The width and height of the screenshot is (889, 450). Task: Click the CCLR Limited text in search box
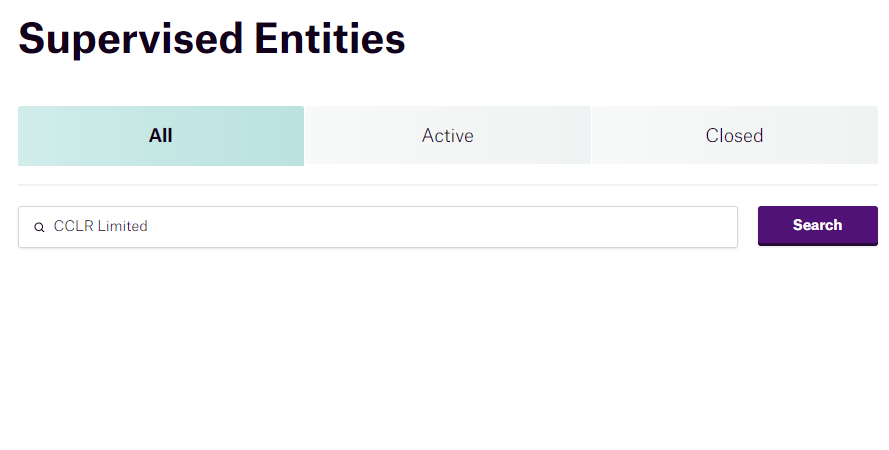[x=100, y=226]
